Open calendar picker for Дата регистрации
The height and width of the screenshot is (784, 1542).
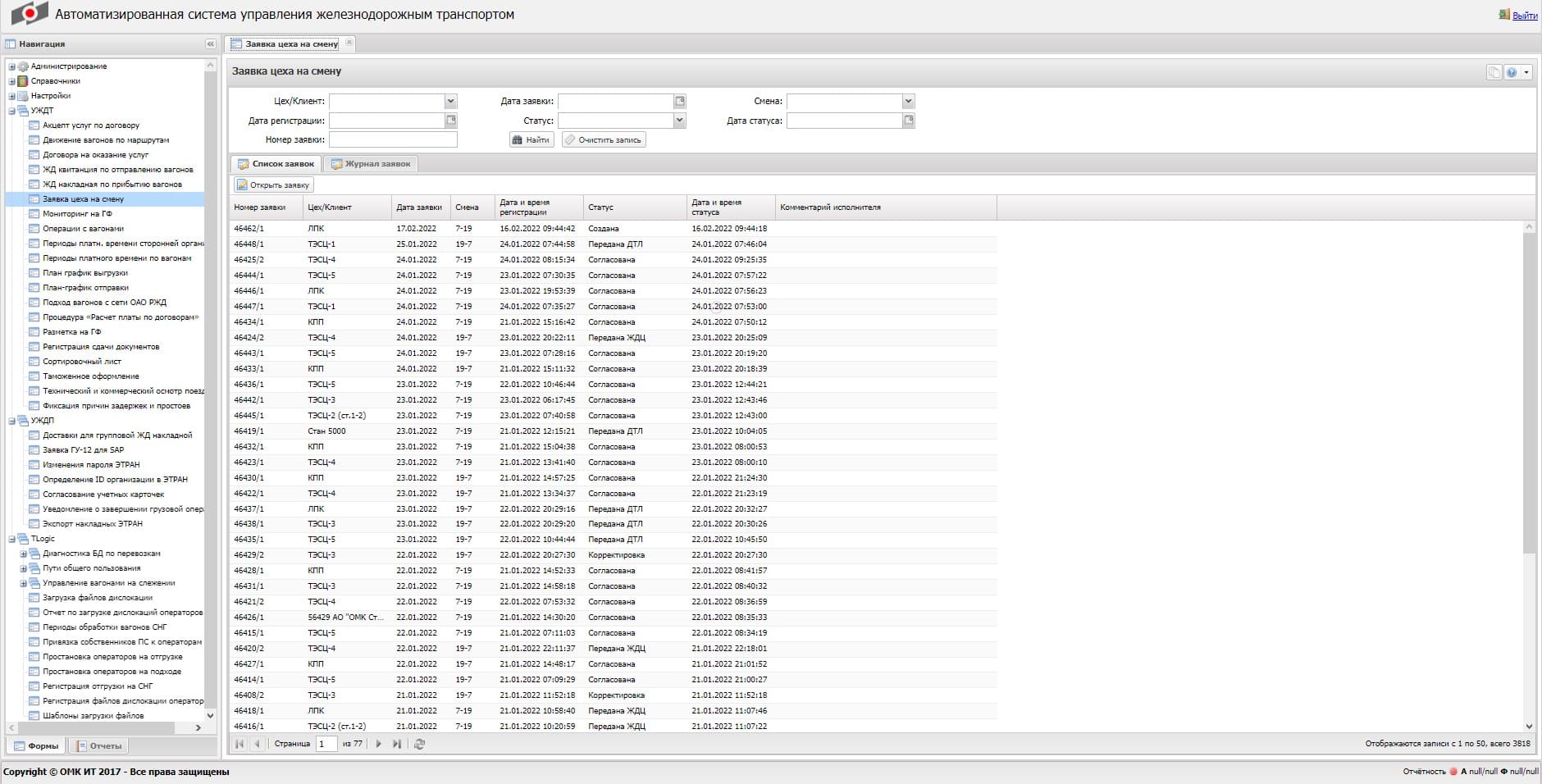(451, 121)
